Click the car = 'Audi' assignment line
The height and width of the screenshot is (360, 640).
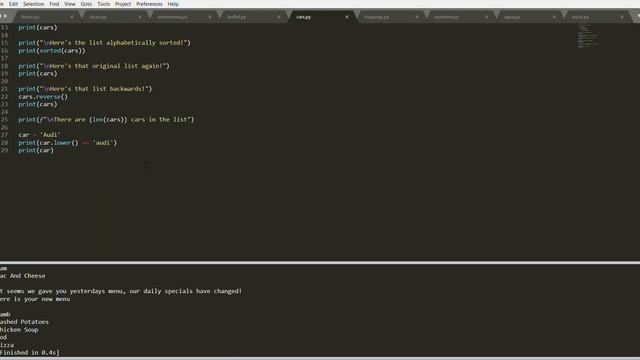[39, 135]
